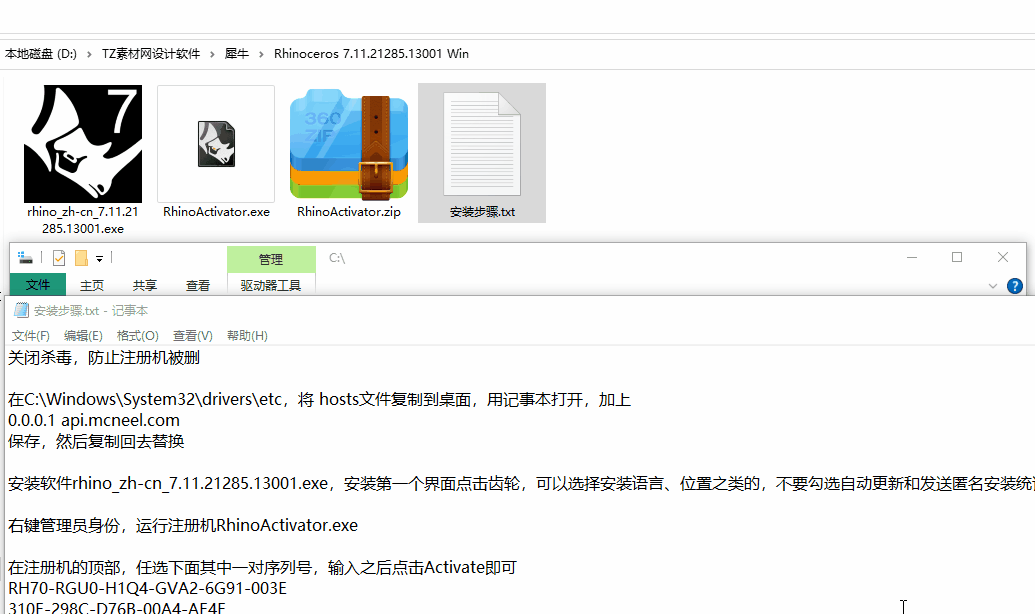The width and height of the screenshot is (1035, 614).
Task: Click the line starting '安装软件rhino_zh-cn_7.11.21285.13001.exe'
Action: tap(521, 483)
